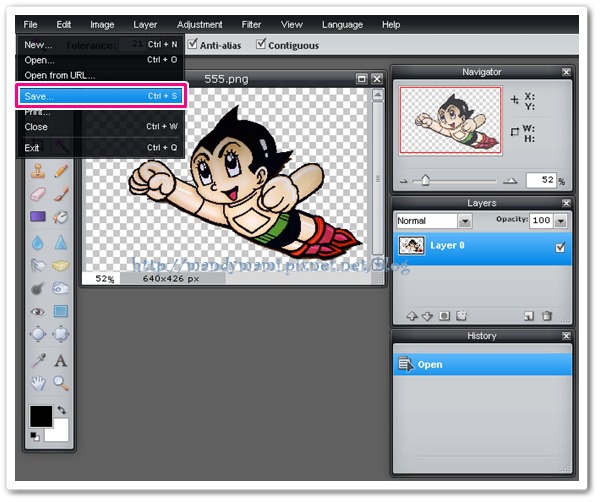This screenshot has height=502, width=600.
Task: Select the Zoom magnifier tool
Action: 61,383
